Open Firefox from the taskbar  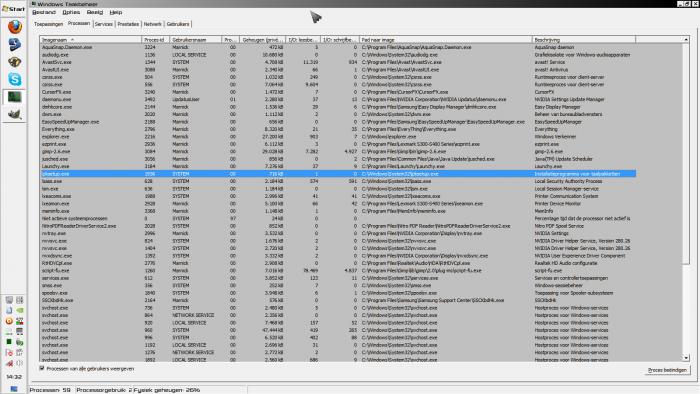[x=14, y=27]
